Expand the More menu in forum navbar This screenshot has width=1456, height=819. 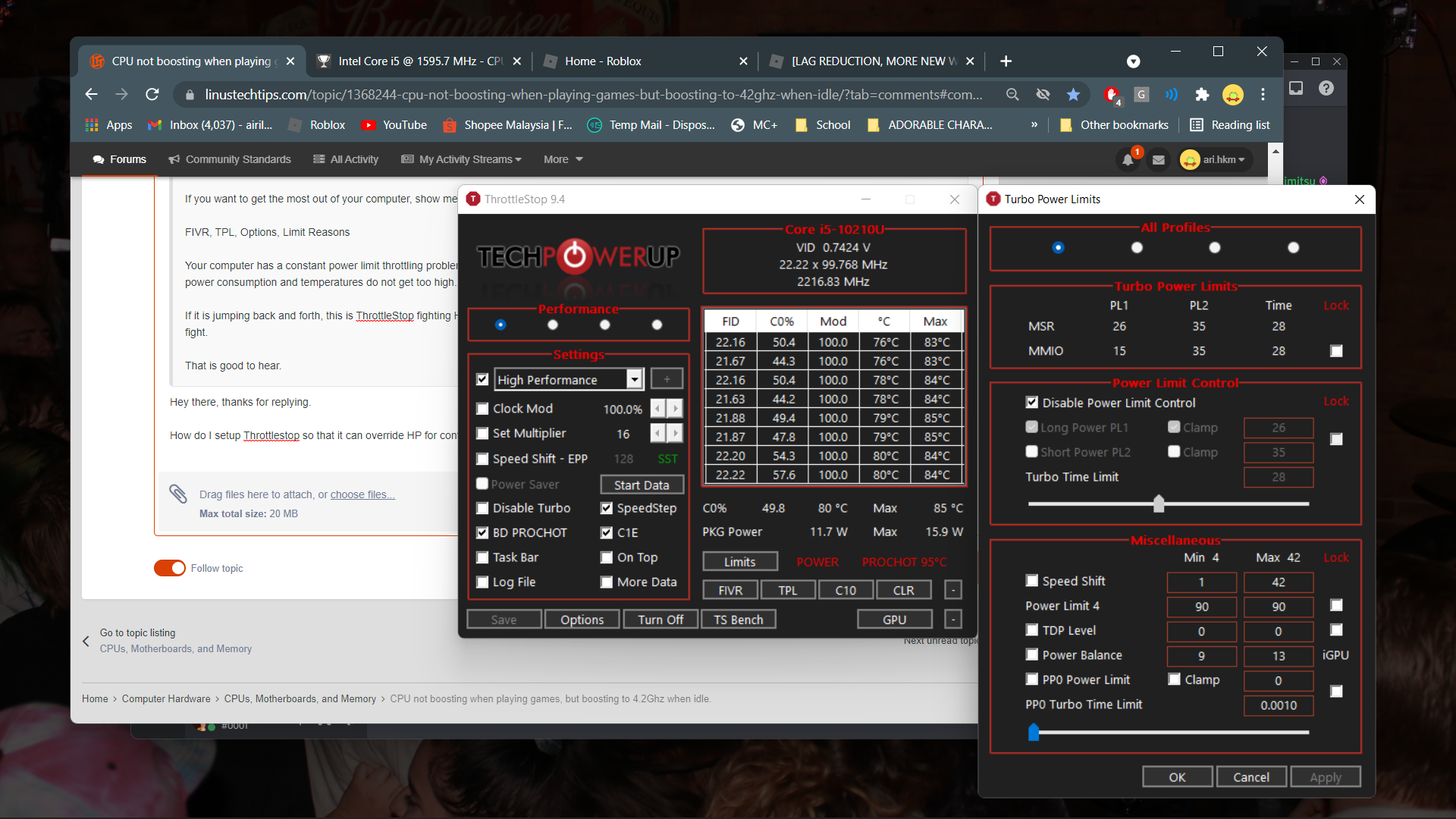tap(563, 159)
